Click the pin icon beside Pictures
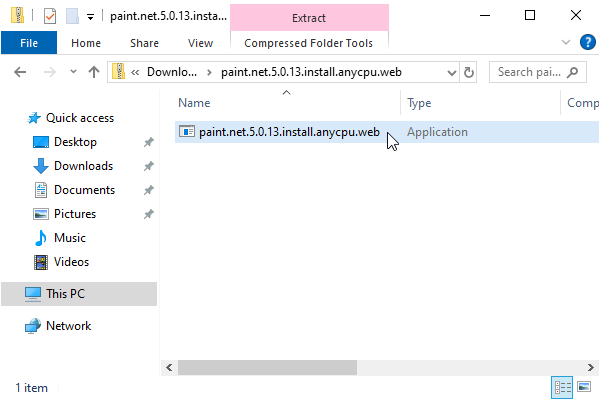The image size is (600, 400). point(148,214)
